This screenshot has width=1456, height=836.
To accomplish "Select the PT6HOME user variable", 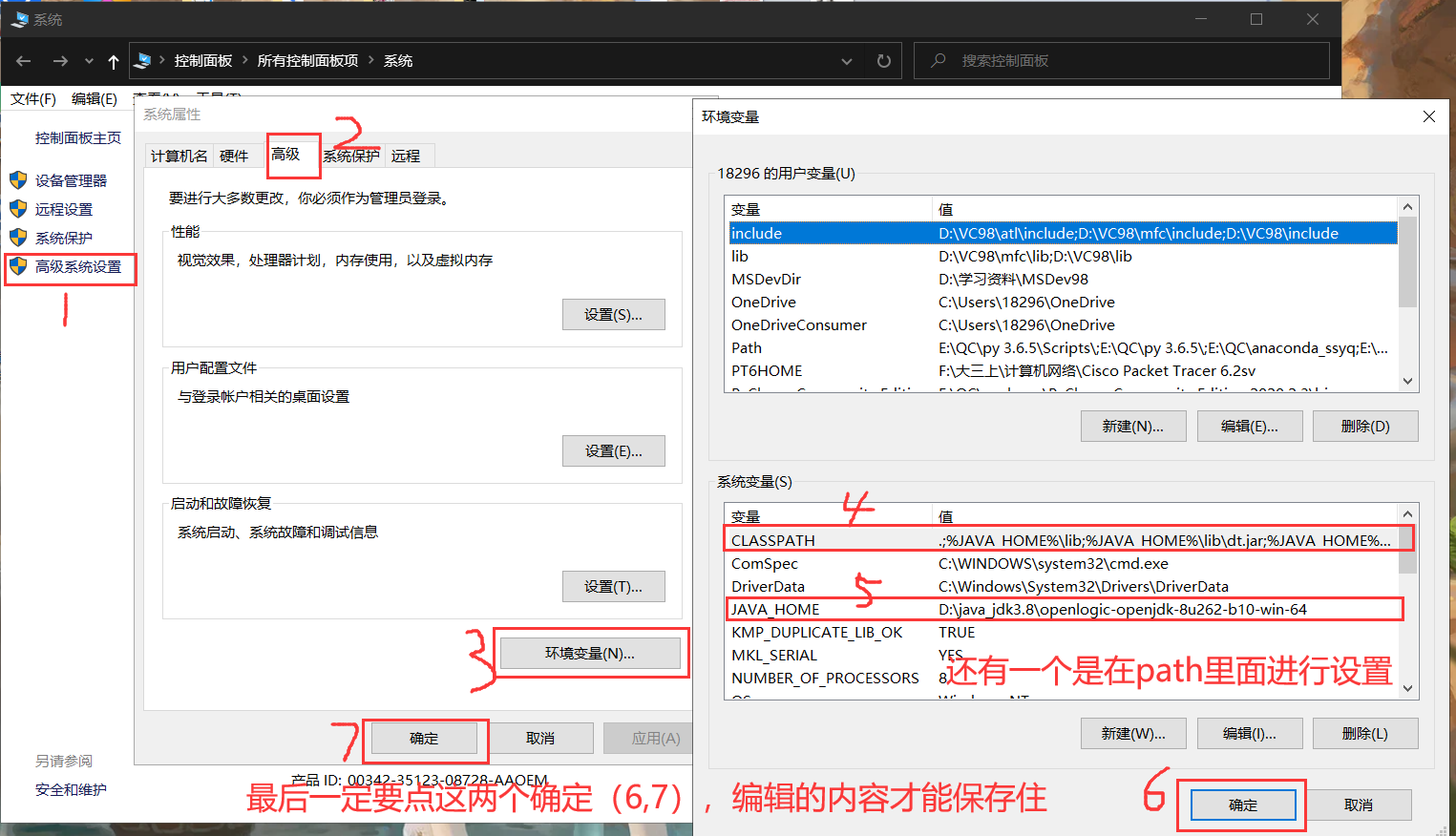I will (x=1062, y=370).
